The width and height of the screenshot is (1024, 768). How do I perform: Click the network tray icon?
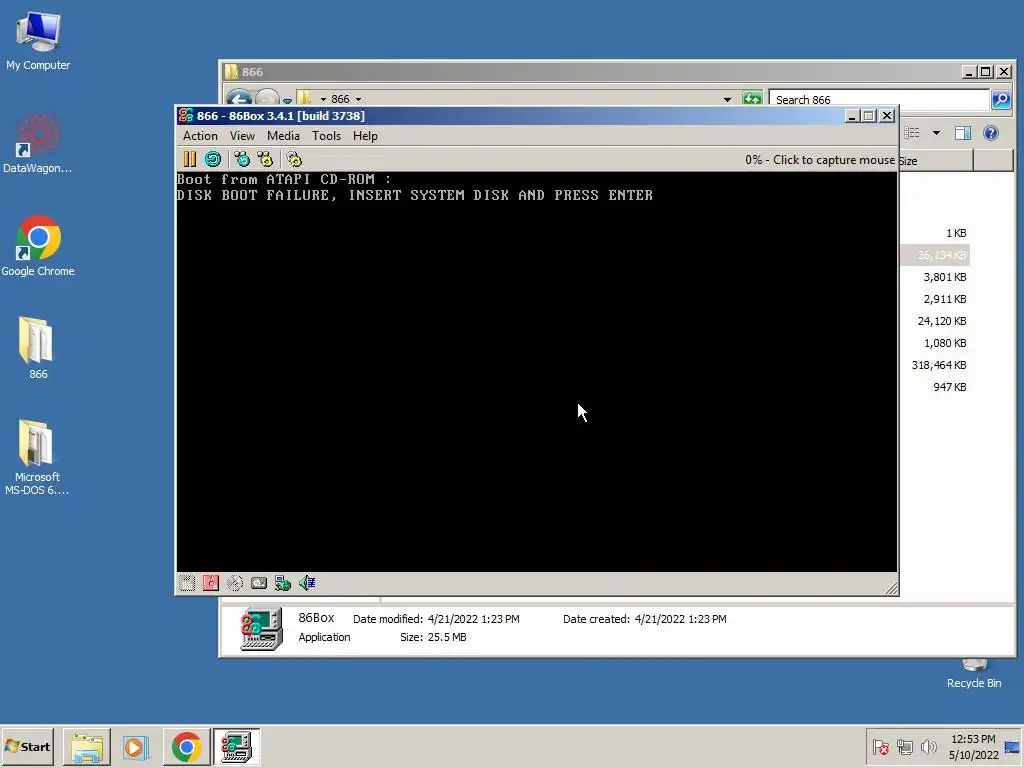(904, 747)
